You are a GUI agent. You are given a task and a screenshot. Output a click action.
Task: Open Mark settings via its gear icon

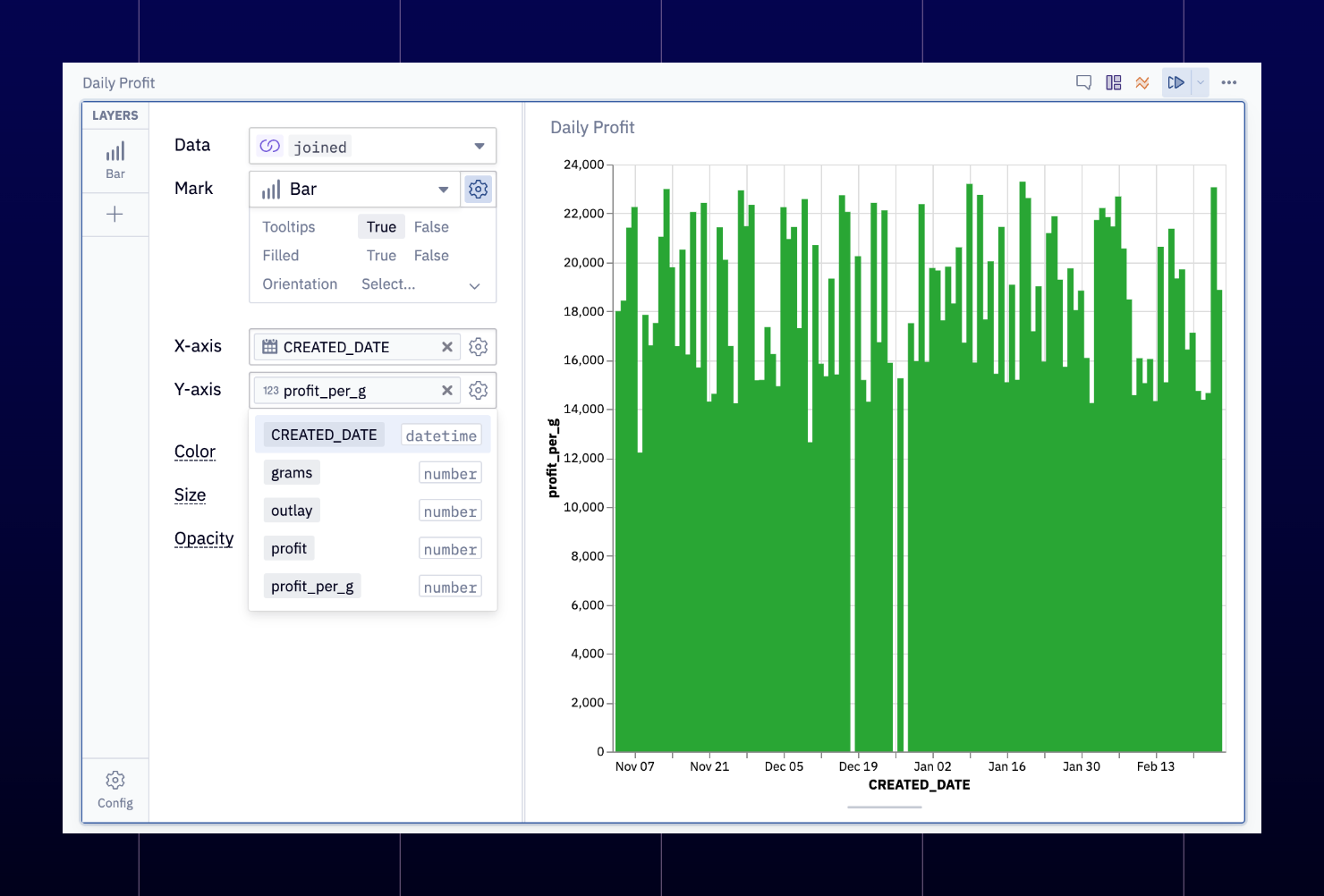478,189
